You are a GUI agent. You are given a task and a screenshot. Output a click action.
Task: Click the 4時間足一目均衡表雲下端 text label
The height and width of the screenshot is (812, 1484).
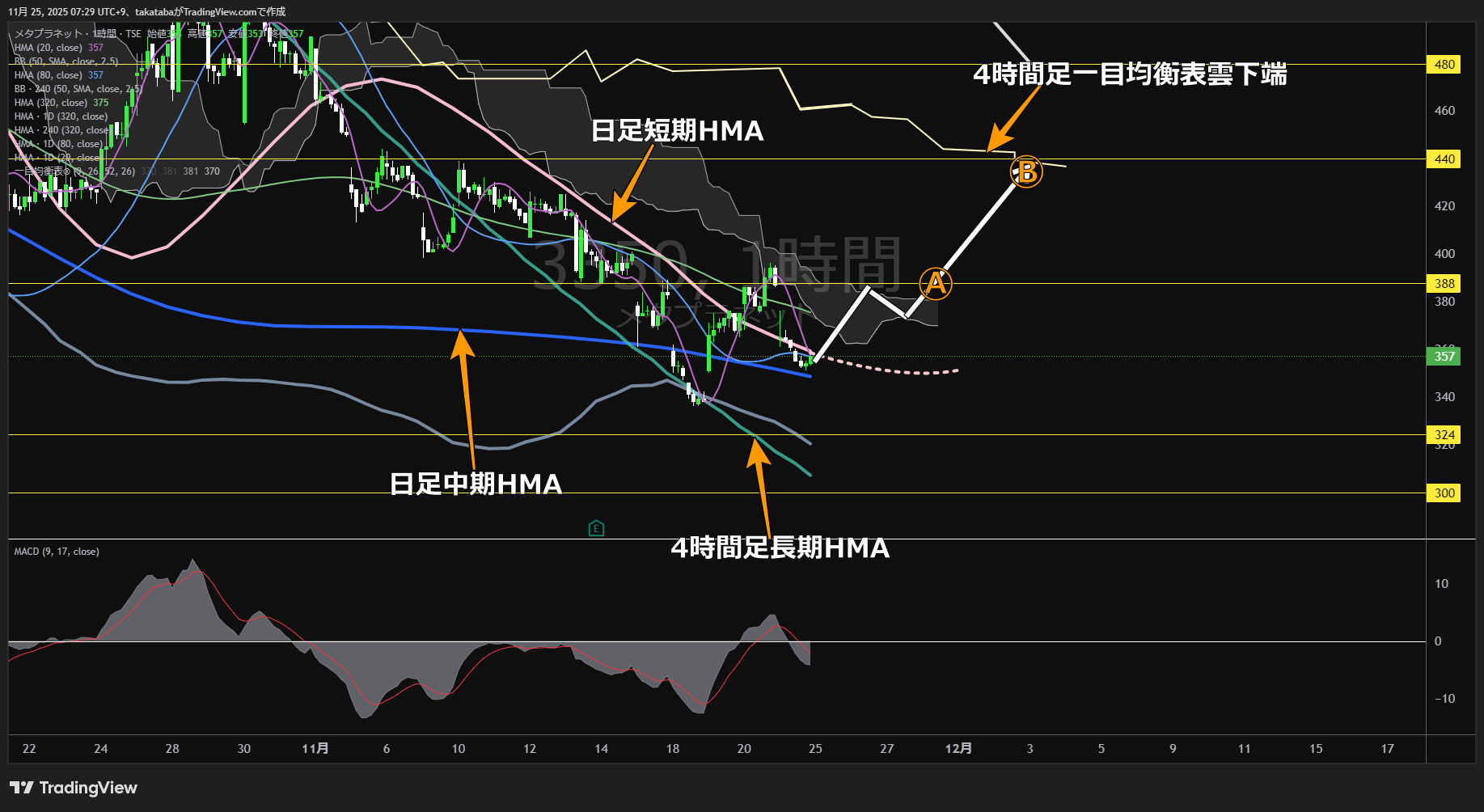coord(1129,74)
